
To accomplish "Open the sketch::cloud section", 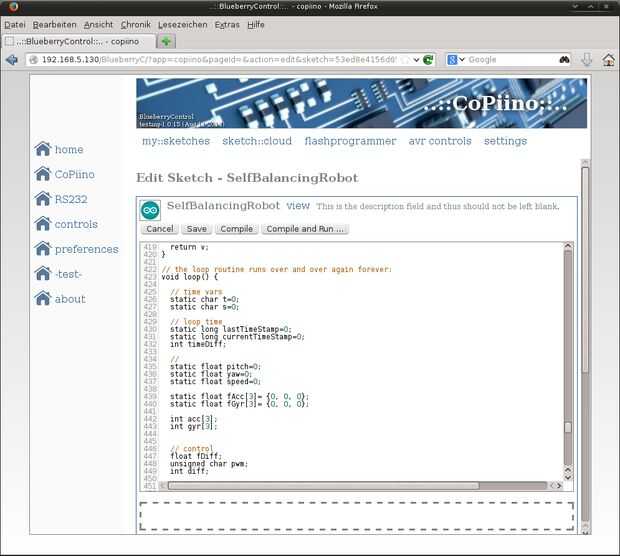I will [257, 141].
